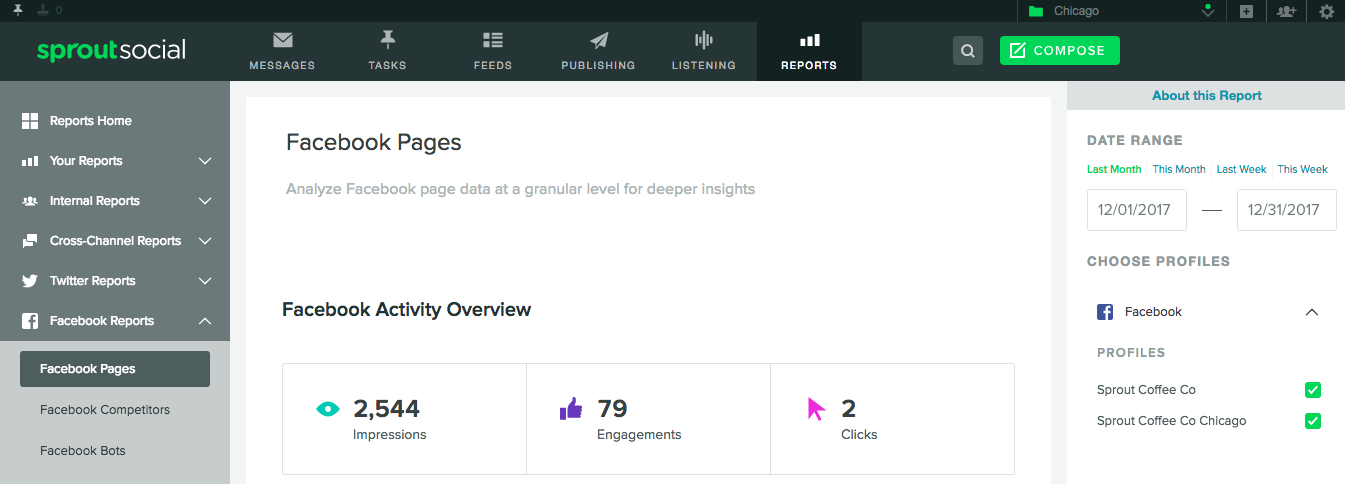Click the 2 Clicks value

848,408
